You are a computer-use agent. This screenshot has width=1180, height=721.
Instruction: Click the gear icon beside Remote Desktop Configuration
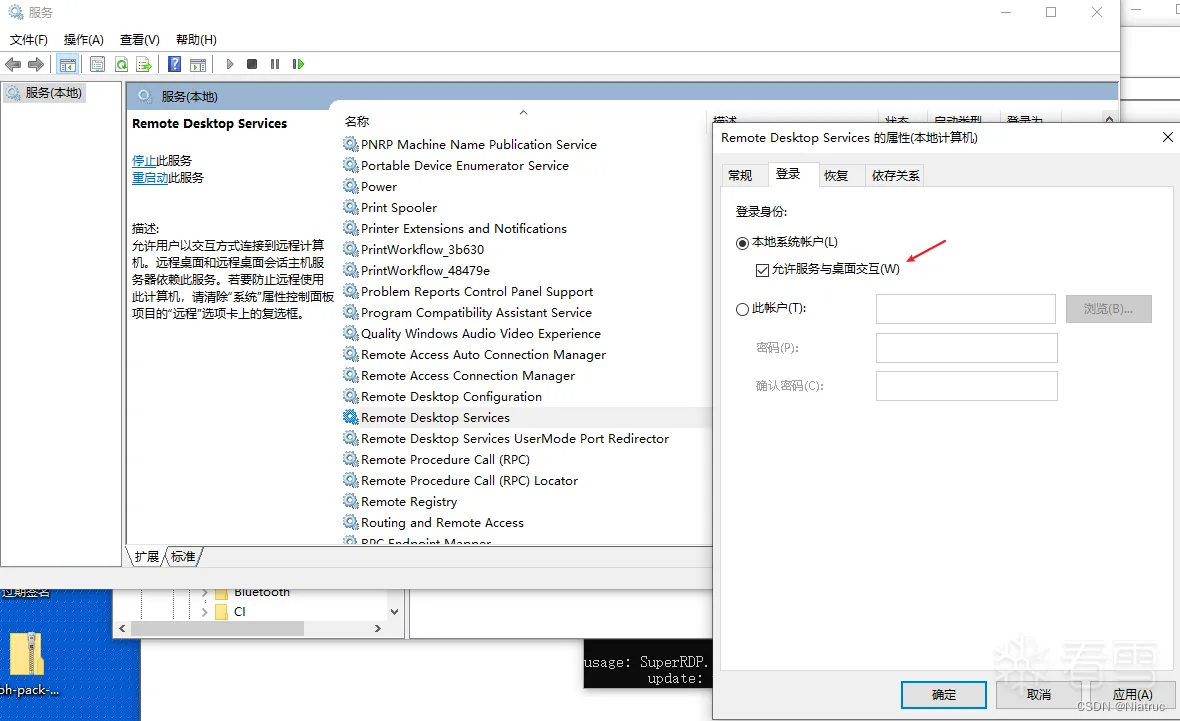click(350, 396)
